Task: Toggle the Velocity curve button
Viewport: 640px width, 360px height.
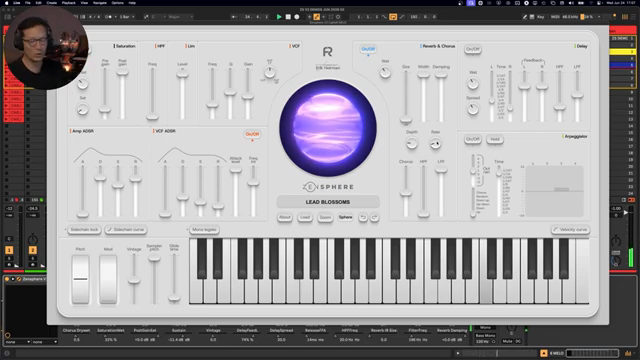Action: click(x=570, y=230)
